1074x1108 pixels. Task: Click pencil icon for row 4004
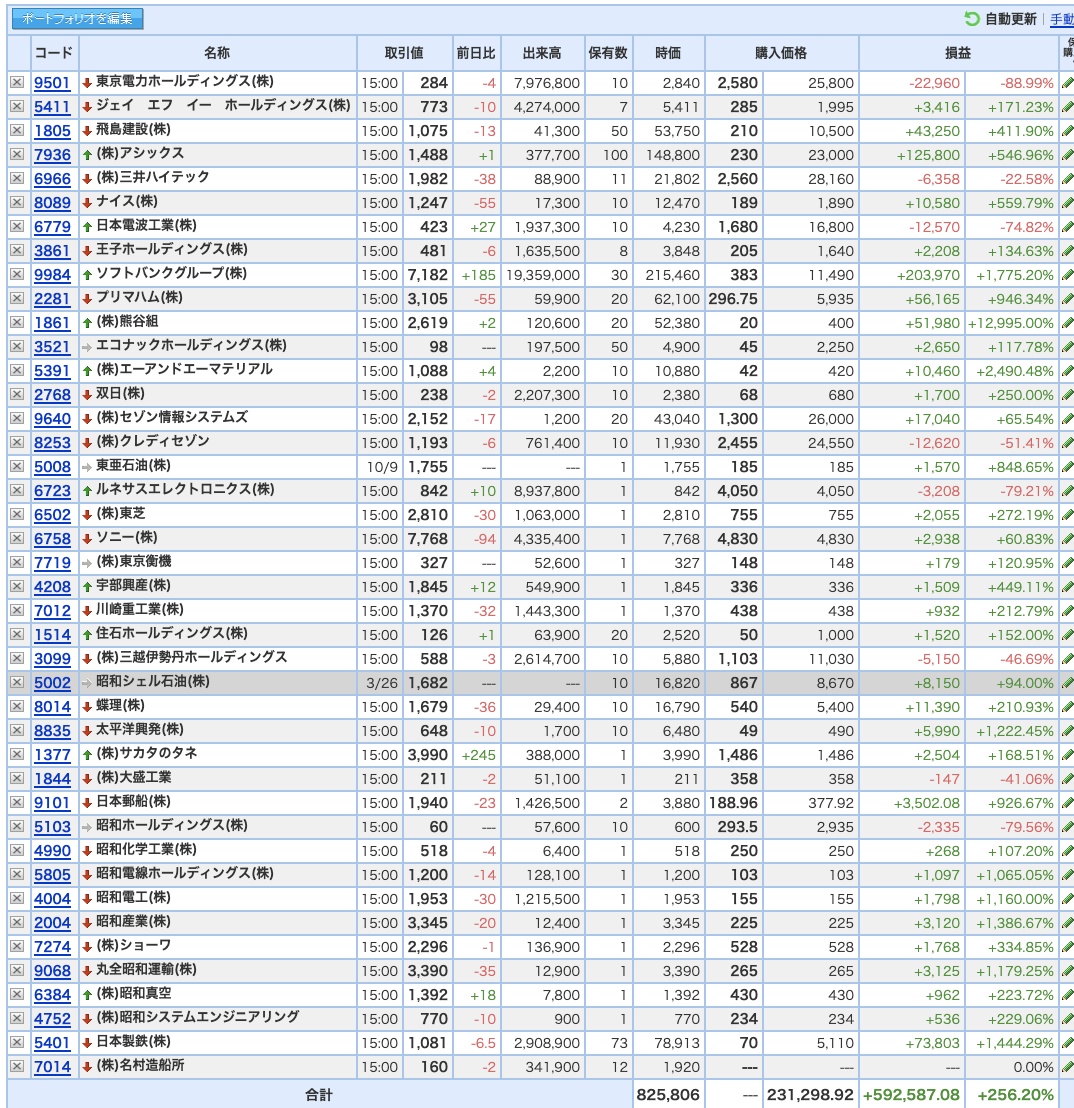[1067, 899]
